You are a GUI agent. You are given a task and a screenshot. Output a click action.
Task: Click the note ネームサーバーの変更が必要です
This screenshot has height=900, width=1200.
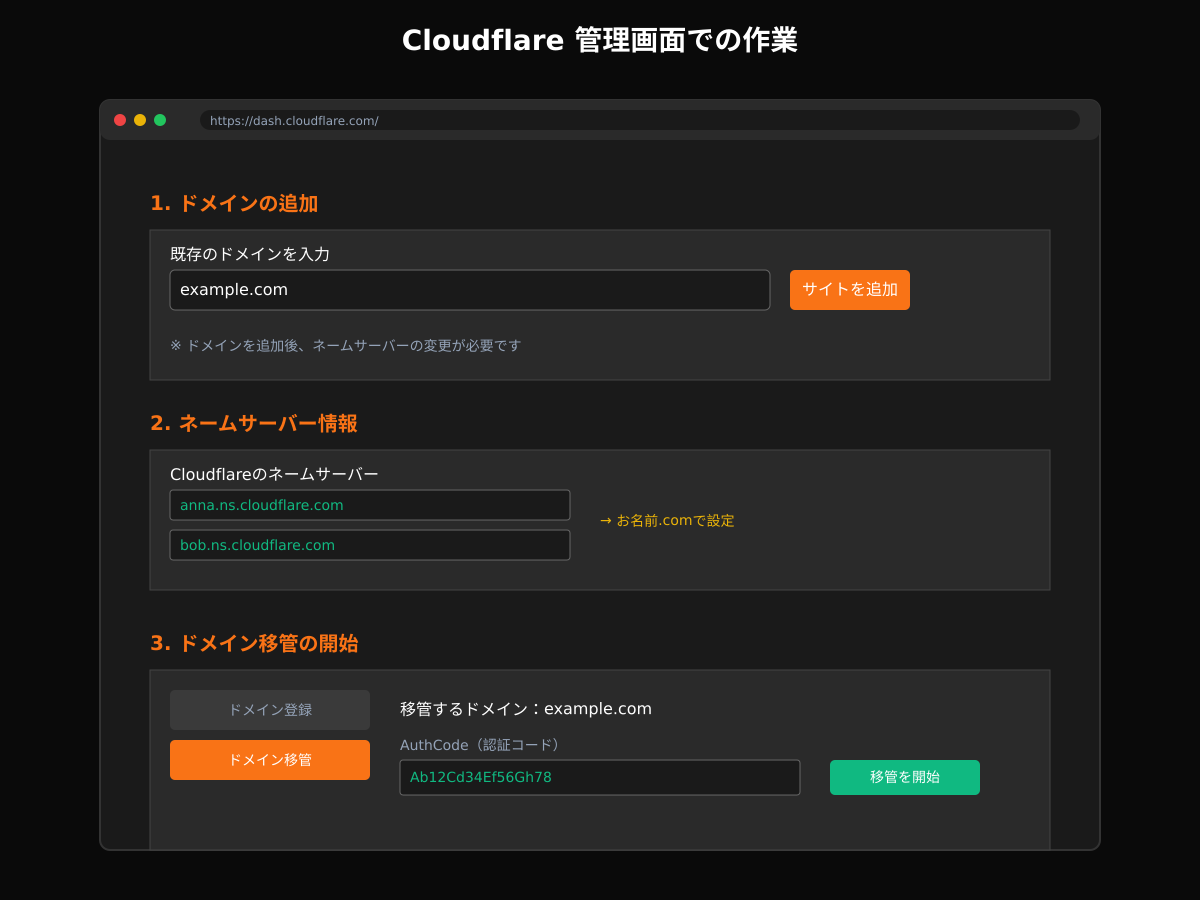pos(417,345)
